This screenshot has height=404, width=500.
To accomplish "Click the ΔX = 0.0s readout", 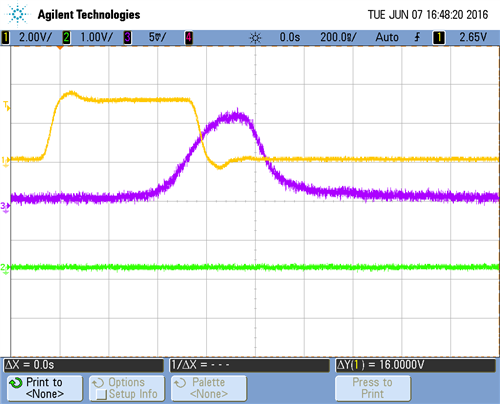I will pos(83,365).
